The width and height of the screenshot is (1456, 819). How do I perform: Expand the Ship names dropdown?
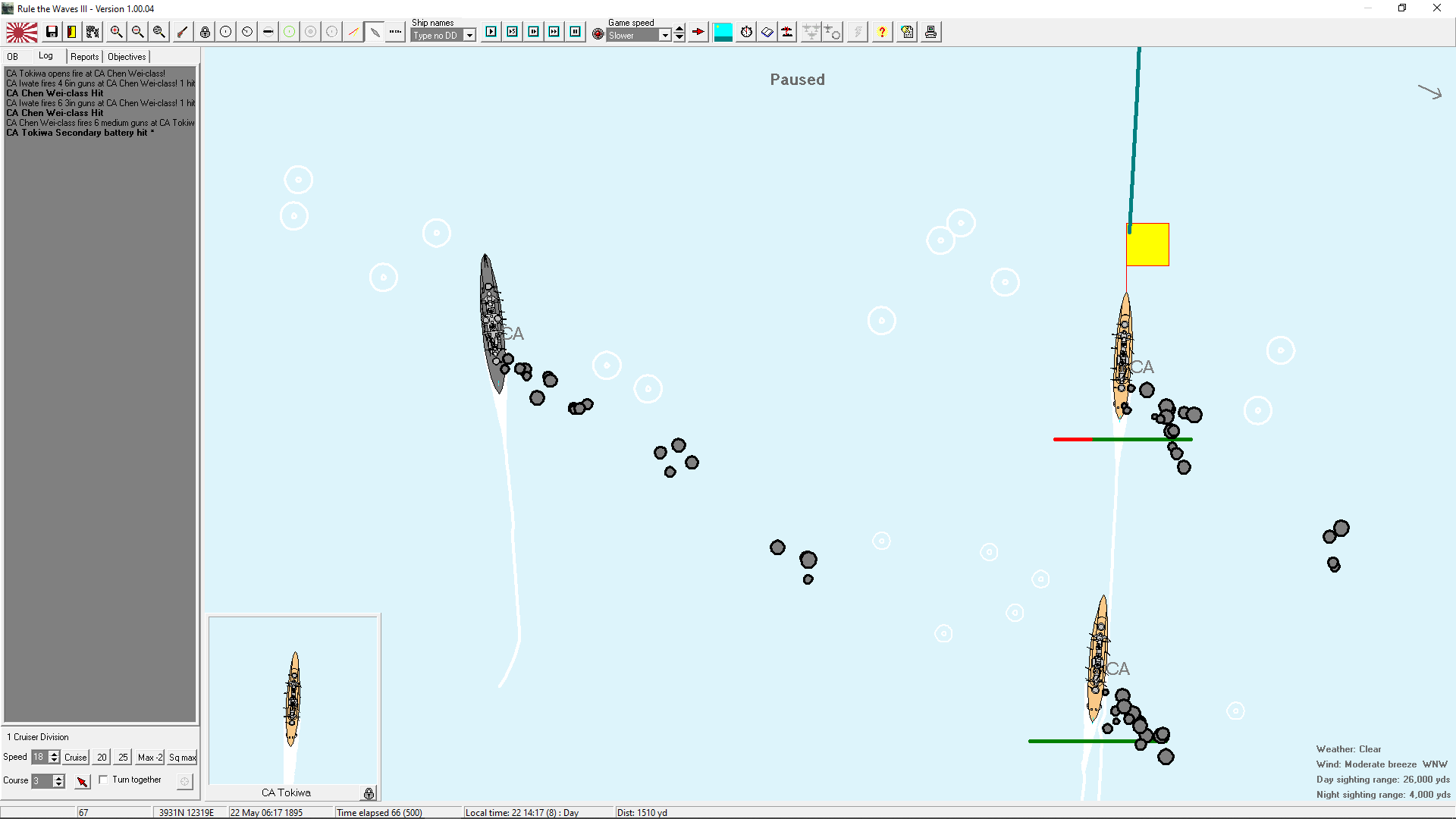(469, 36)
